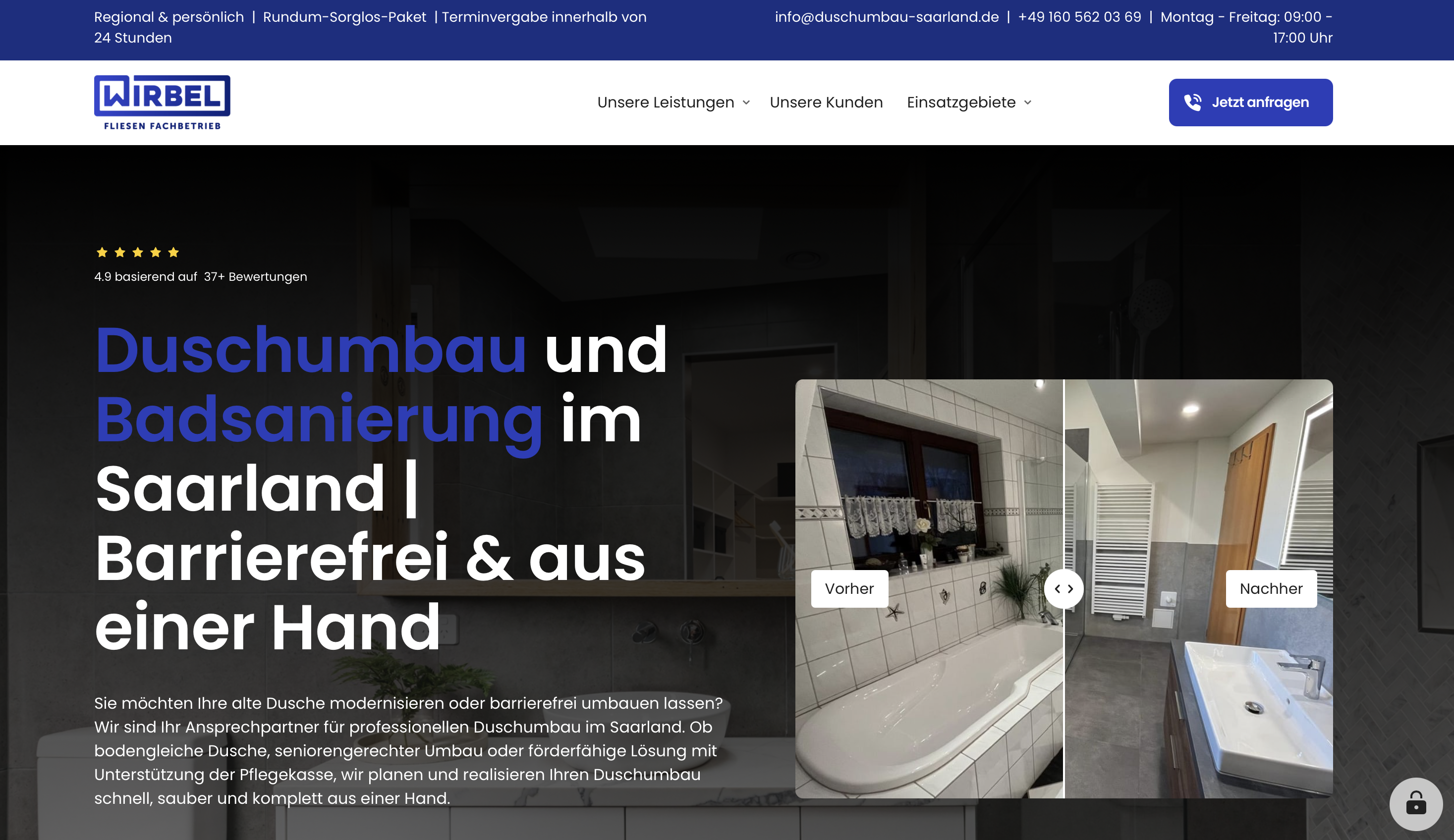This screenshot has height=840, width=1454.
Task: Click the Jetzt anfragen button
Action: click(1251, 103)
